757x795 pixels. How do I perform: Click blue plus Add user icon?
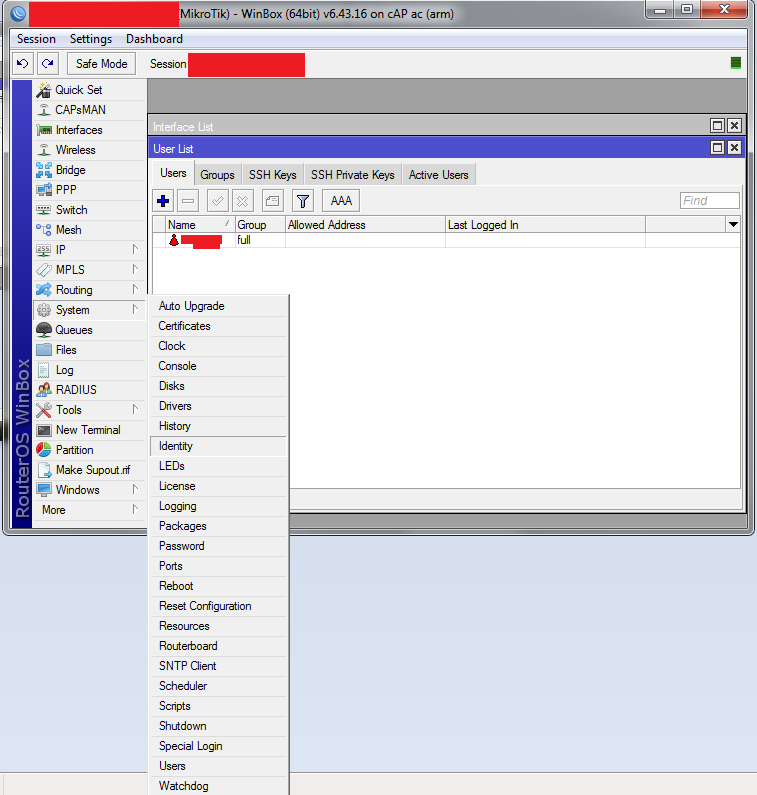pos(163,201)
